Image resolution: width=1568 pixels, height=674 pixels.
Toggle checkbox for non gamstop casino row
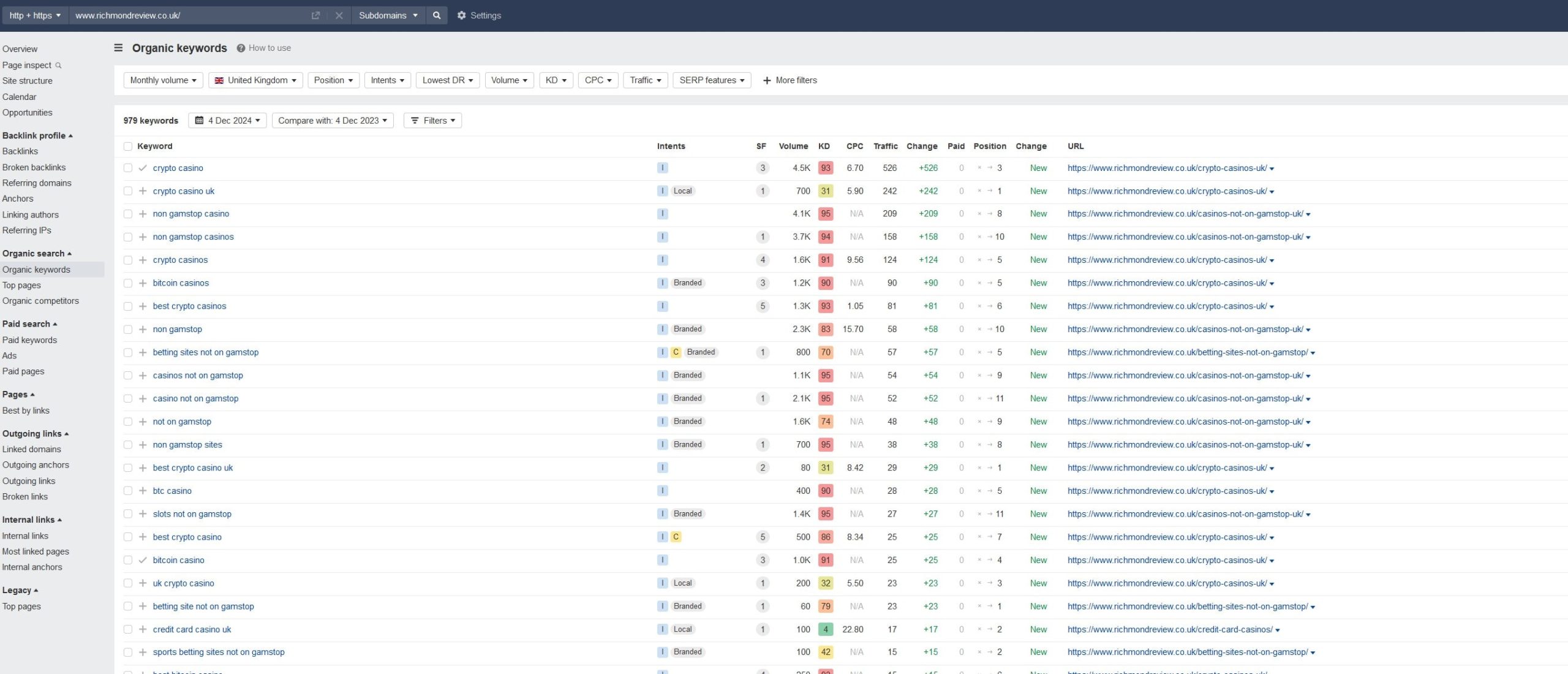[x=126, y=214]
